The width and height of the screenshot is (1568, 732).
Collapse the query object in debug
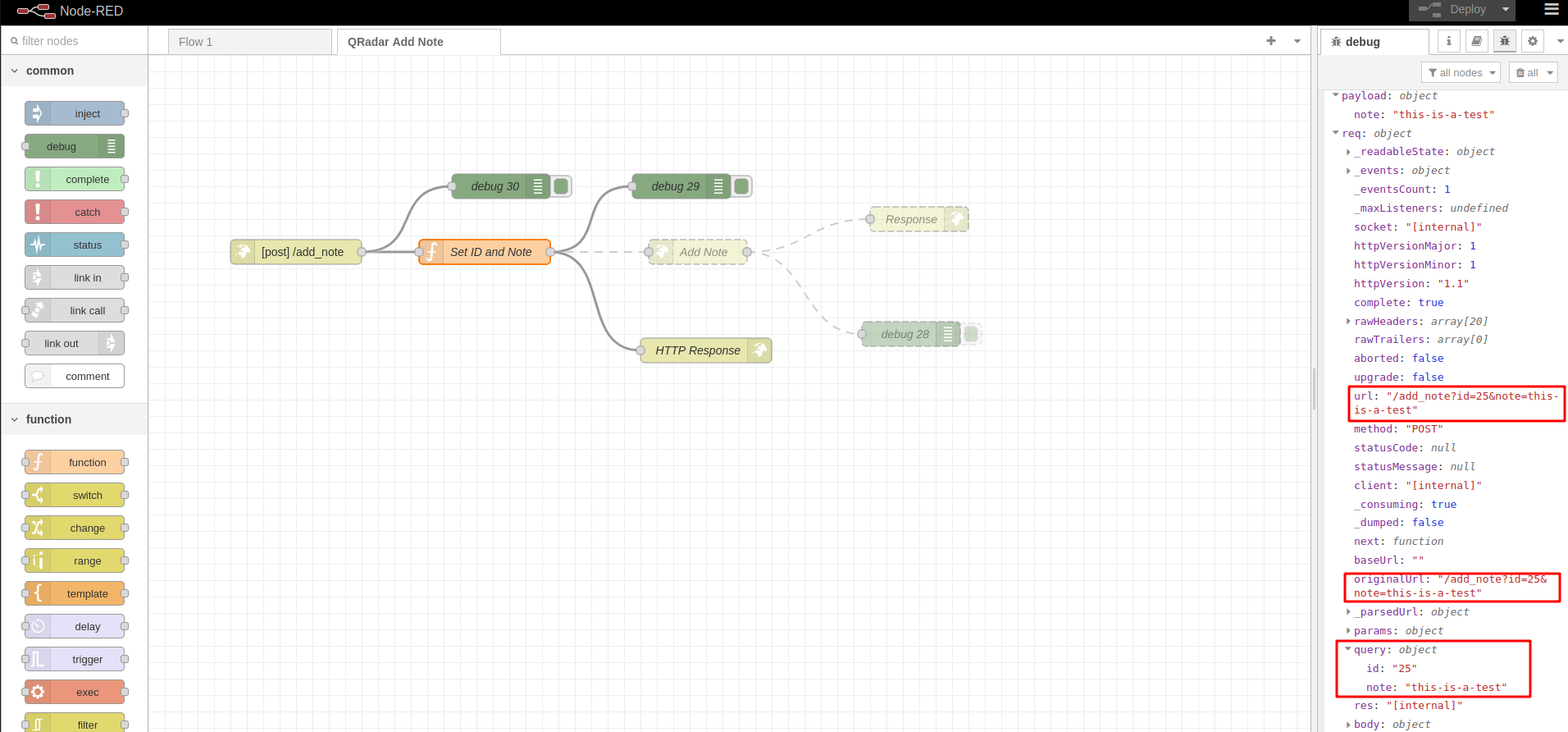pos(1348,649)
